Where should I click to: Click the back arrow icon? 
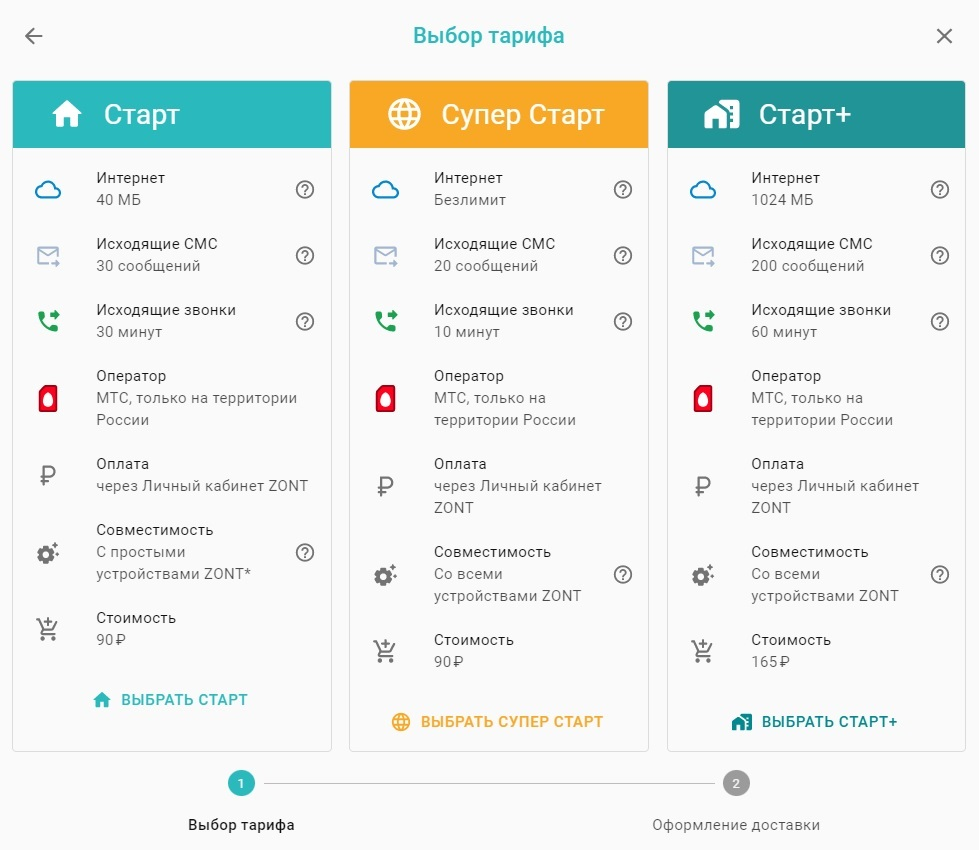coord(34,36)
